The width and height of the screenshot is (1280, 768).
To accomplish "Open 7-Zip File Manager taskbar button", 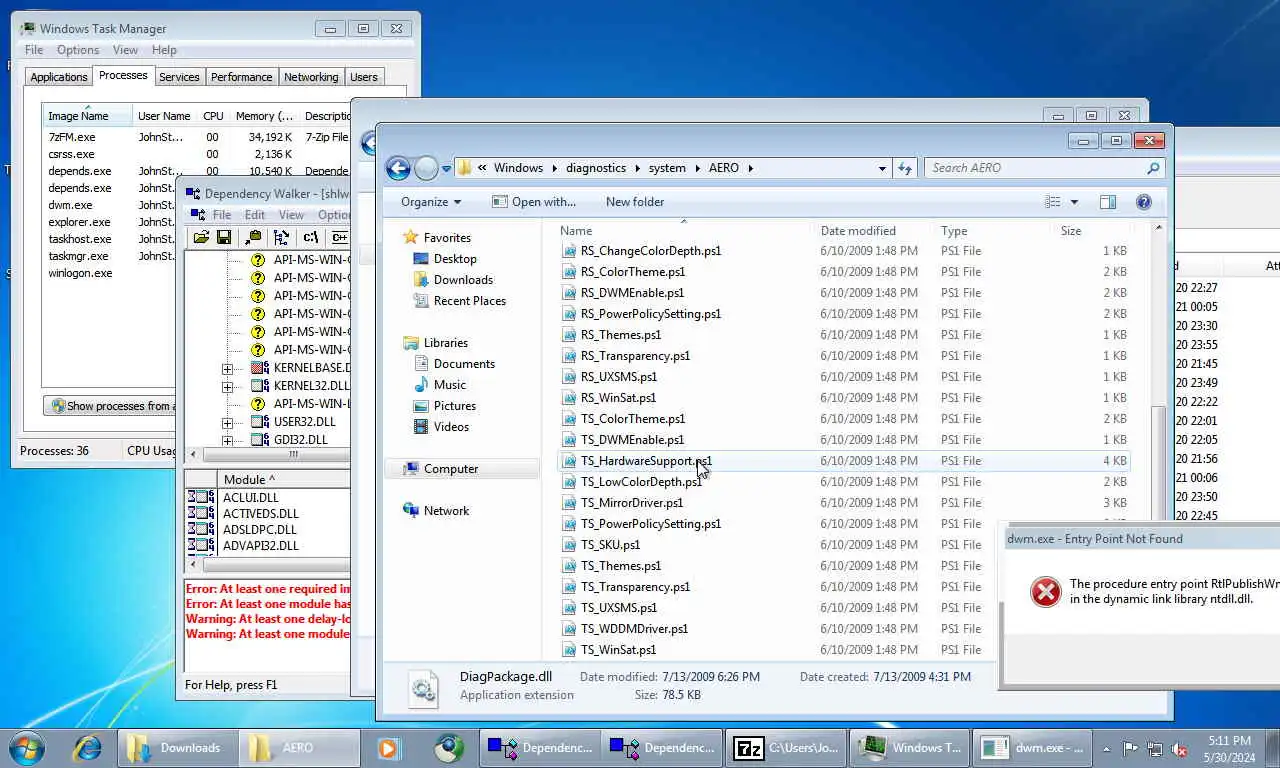I will tap(786, 748).
